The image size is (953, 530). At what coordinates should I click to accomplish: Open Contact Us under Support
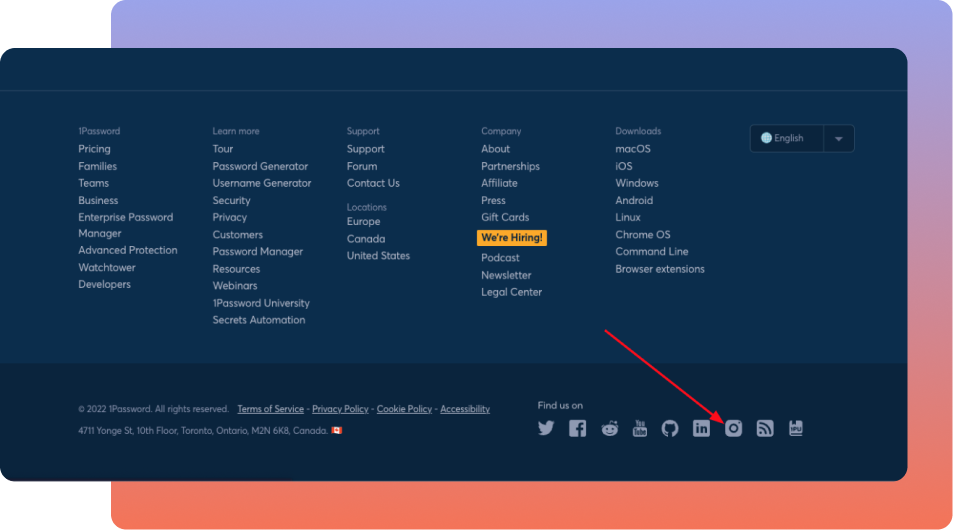(x=373, y=183)
